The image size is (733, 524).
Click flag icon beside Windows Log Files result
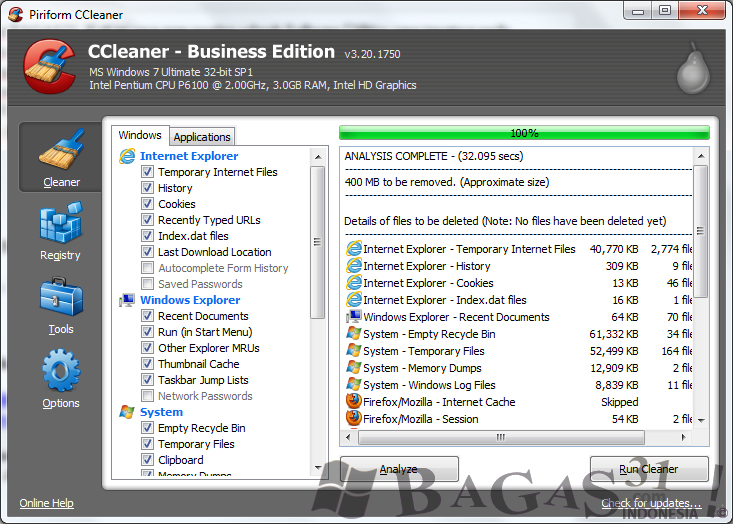click(x=354, y=385)
